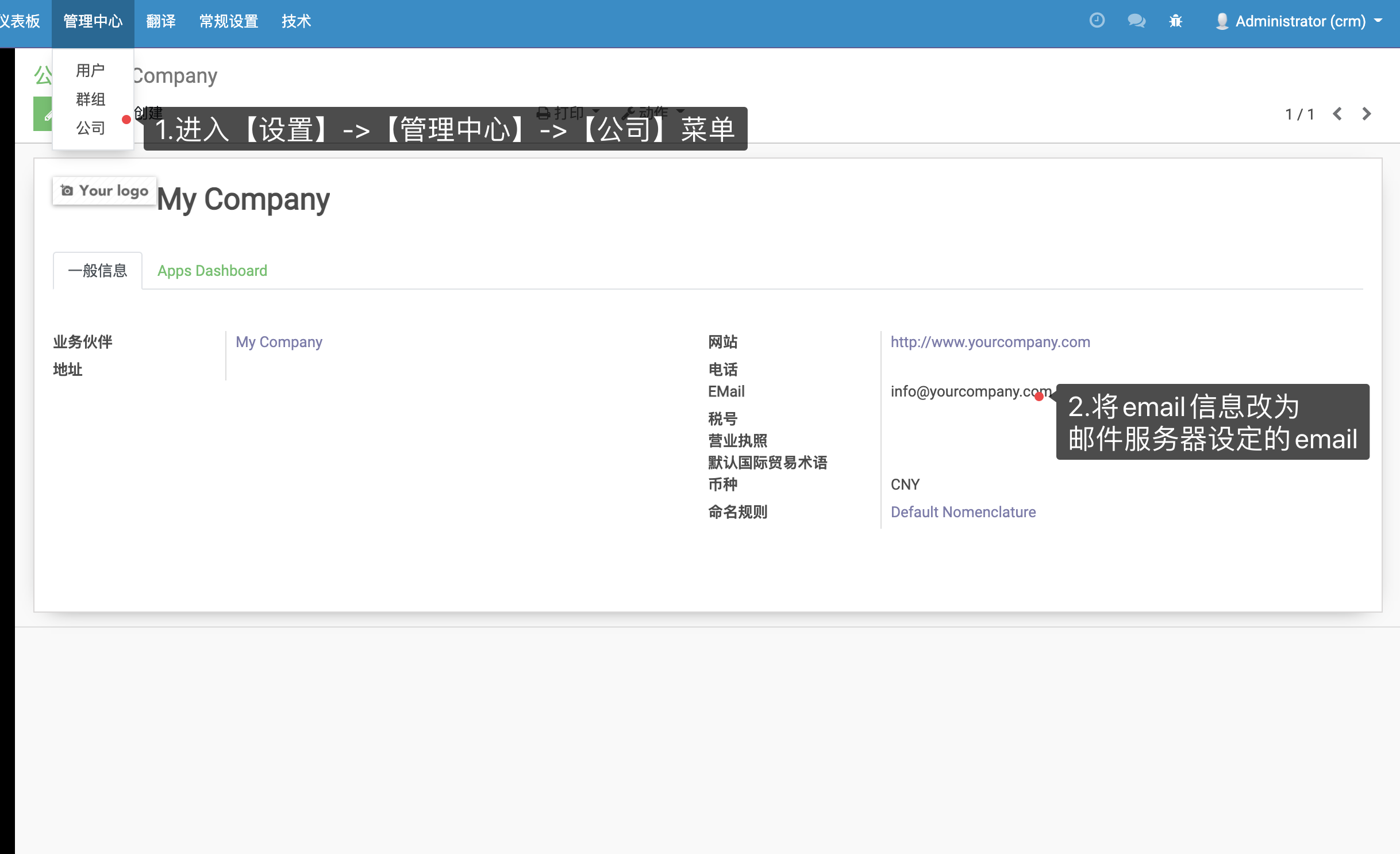1400x854 pixels.
Task: Select 用户 from the open menu
Action: click(90, 71)
